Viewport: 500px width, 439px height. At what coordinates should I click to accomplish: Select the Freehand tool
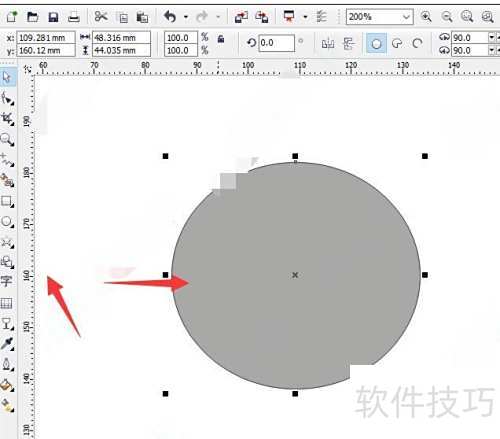(x=7, y=160)
